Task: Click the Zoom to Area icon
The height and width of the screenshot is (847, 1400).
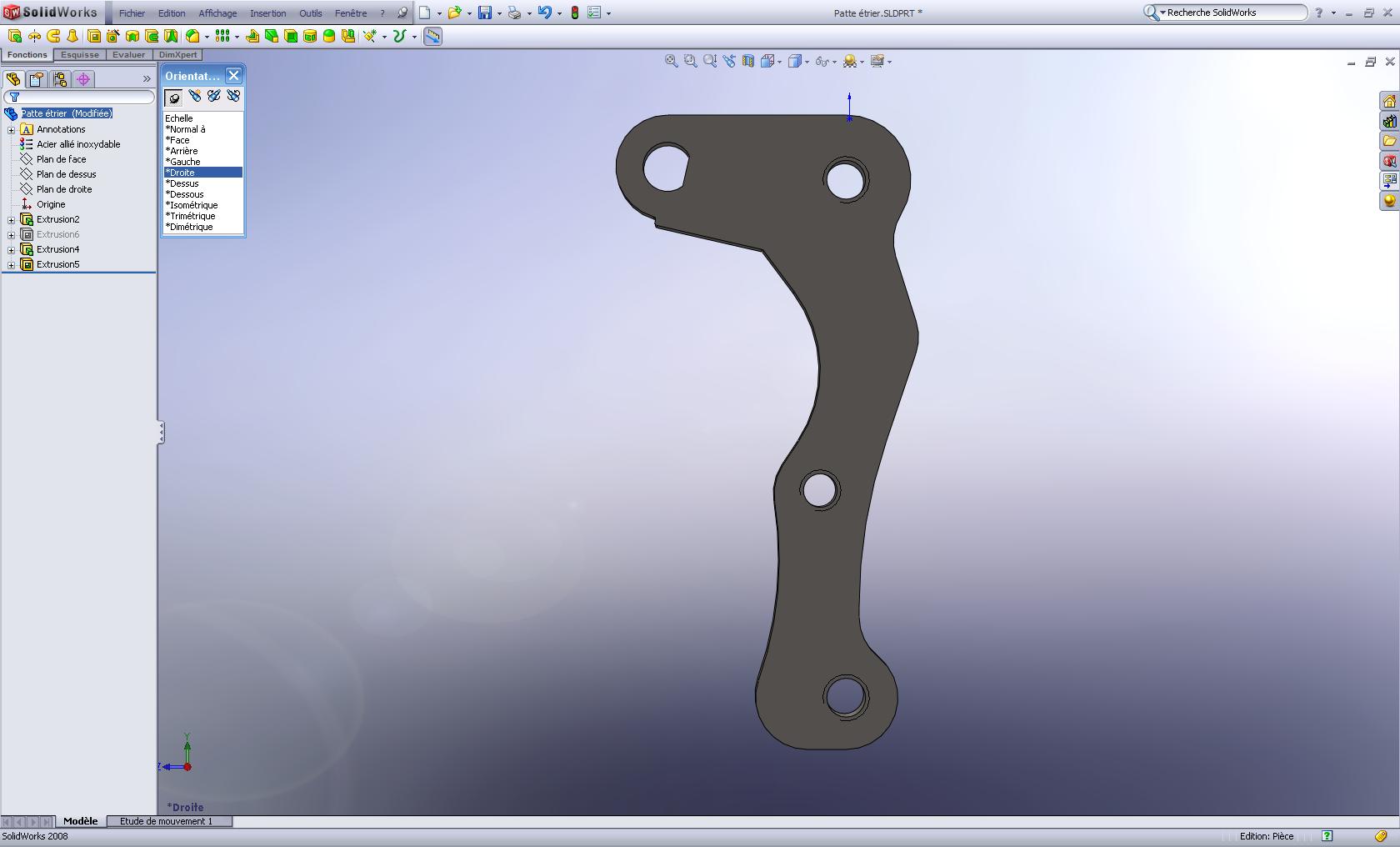Action: click(x=690, y=61)
